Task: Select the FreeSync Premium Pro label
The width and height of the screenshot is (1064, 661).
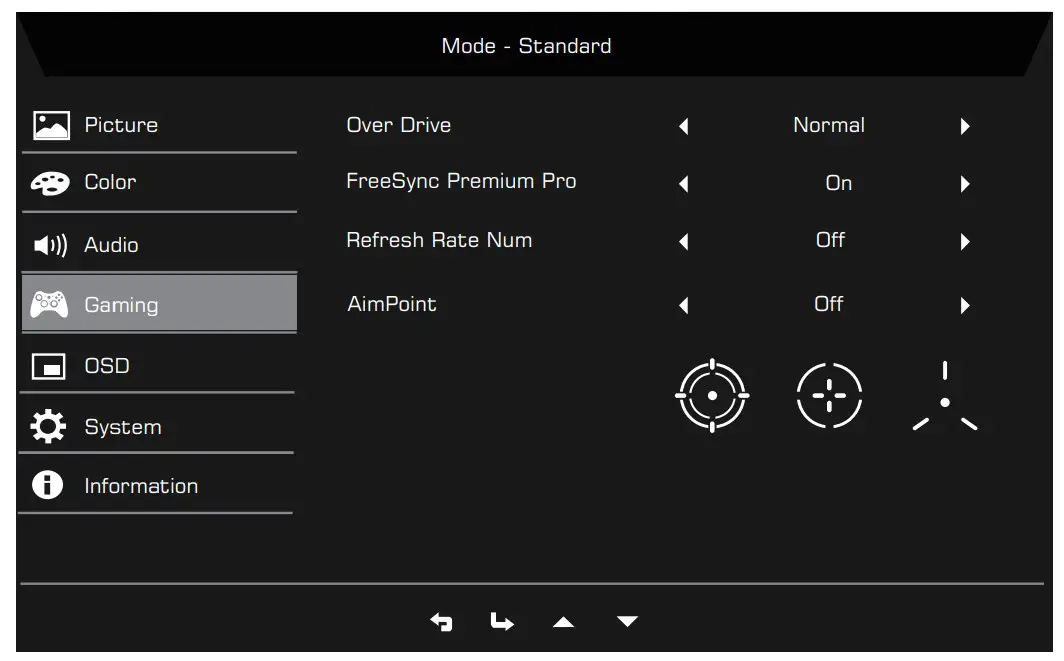Action: 461,182
